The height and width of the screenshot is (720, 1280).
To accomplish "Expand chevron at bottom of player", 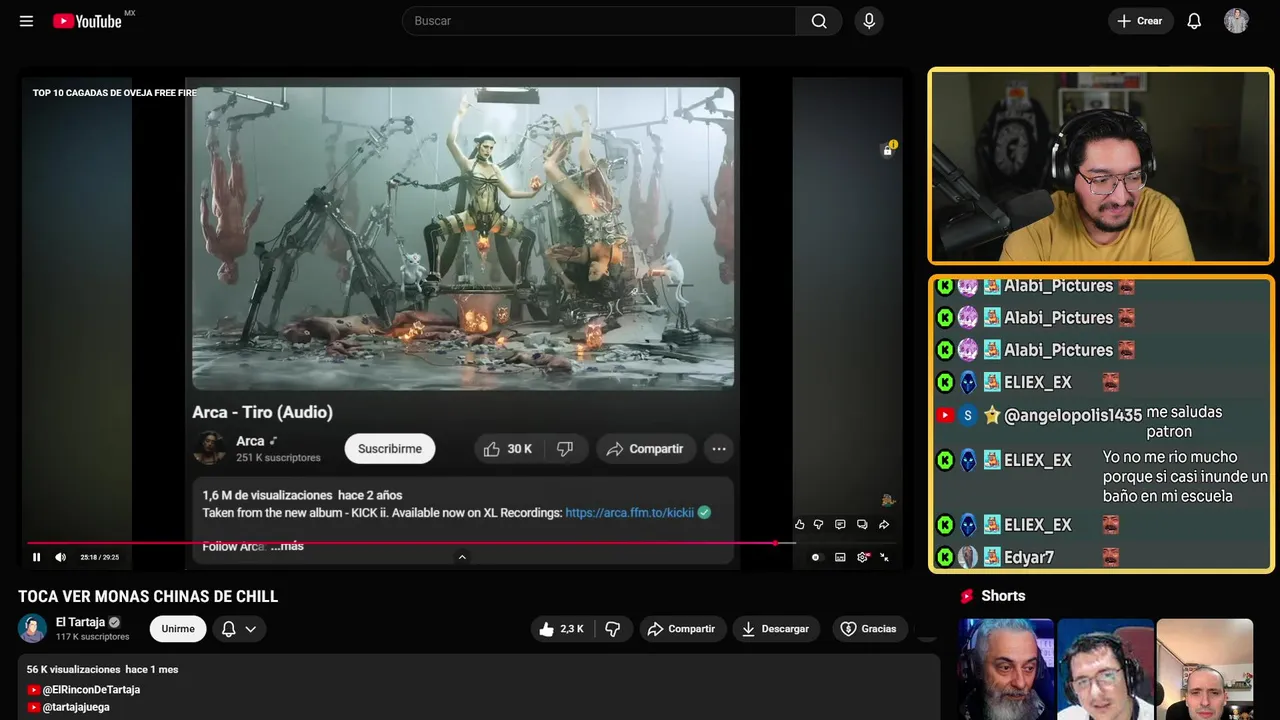I will point(462,557).
